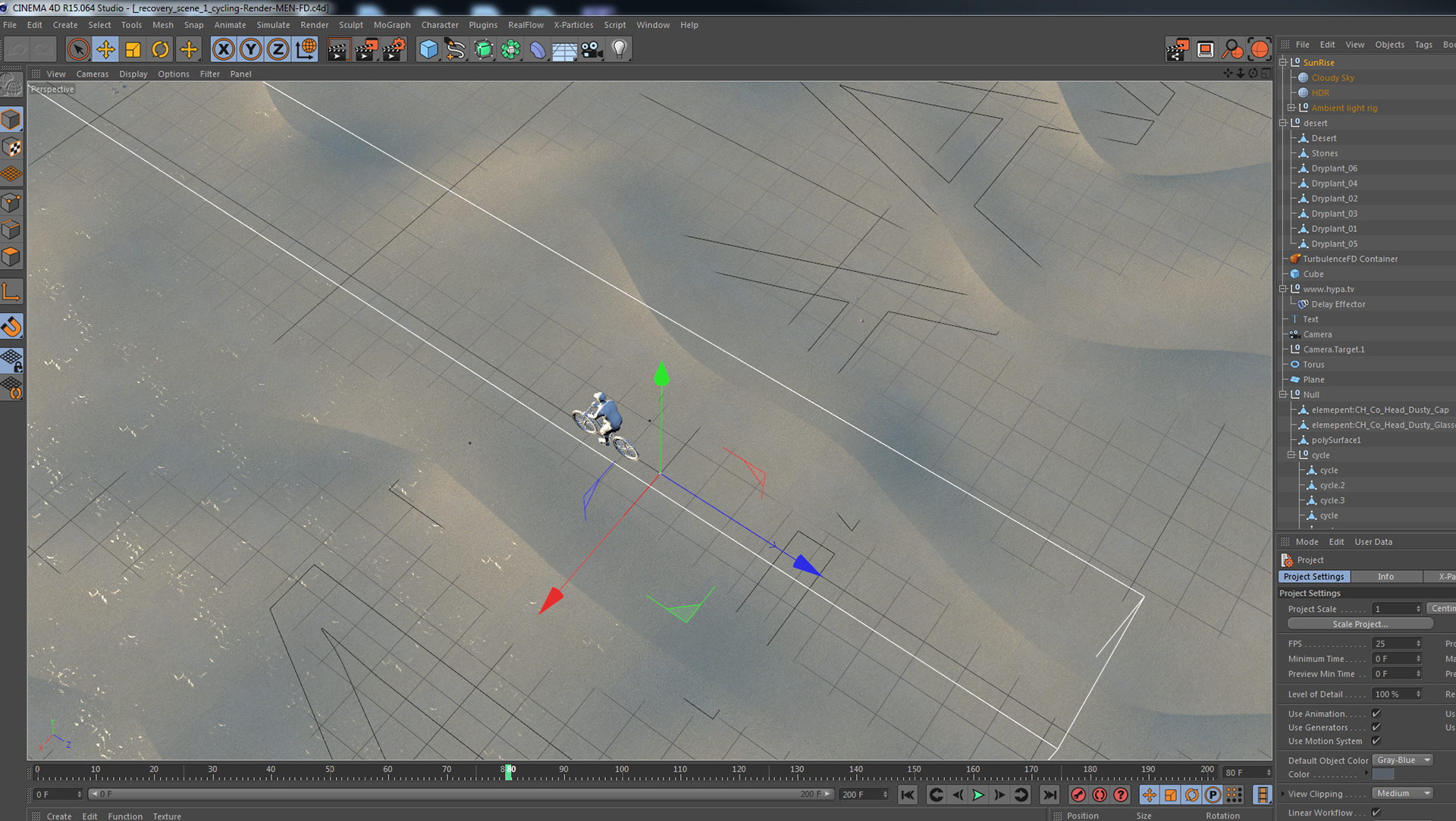Open the spline pen tools icon
Image resolution: width=1456 pixels, height=821 pixels.
coord(456,50)
